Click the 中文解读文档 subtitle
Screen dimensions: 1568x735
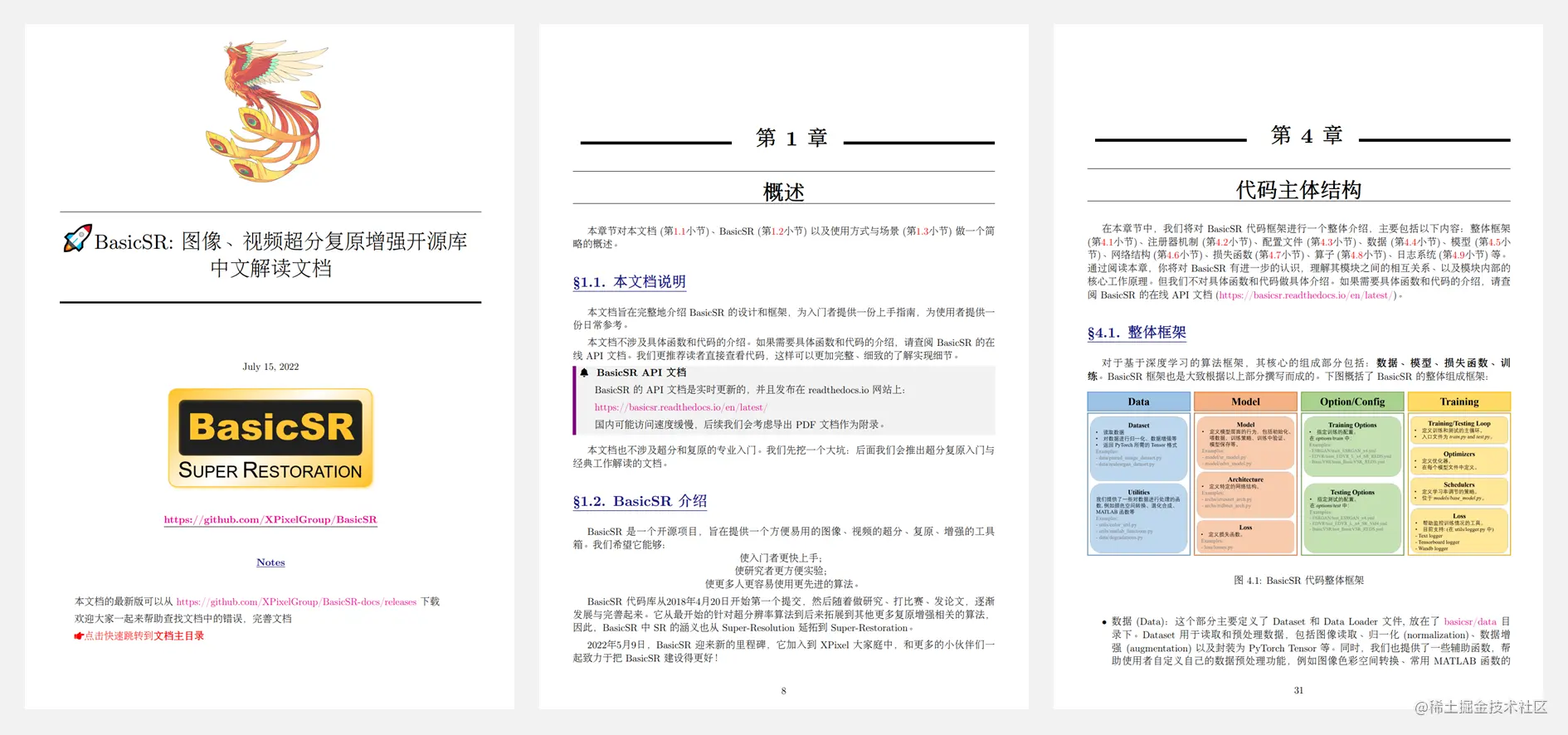270,269
